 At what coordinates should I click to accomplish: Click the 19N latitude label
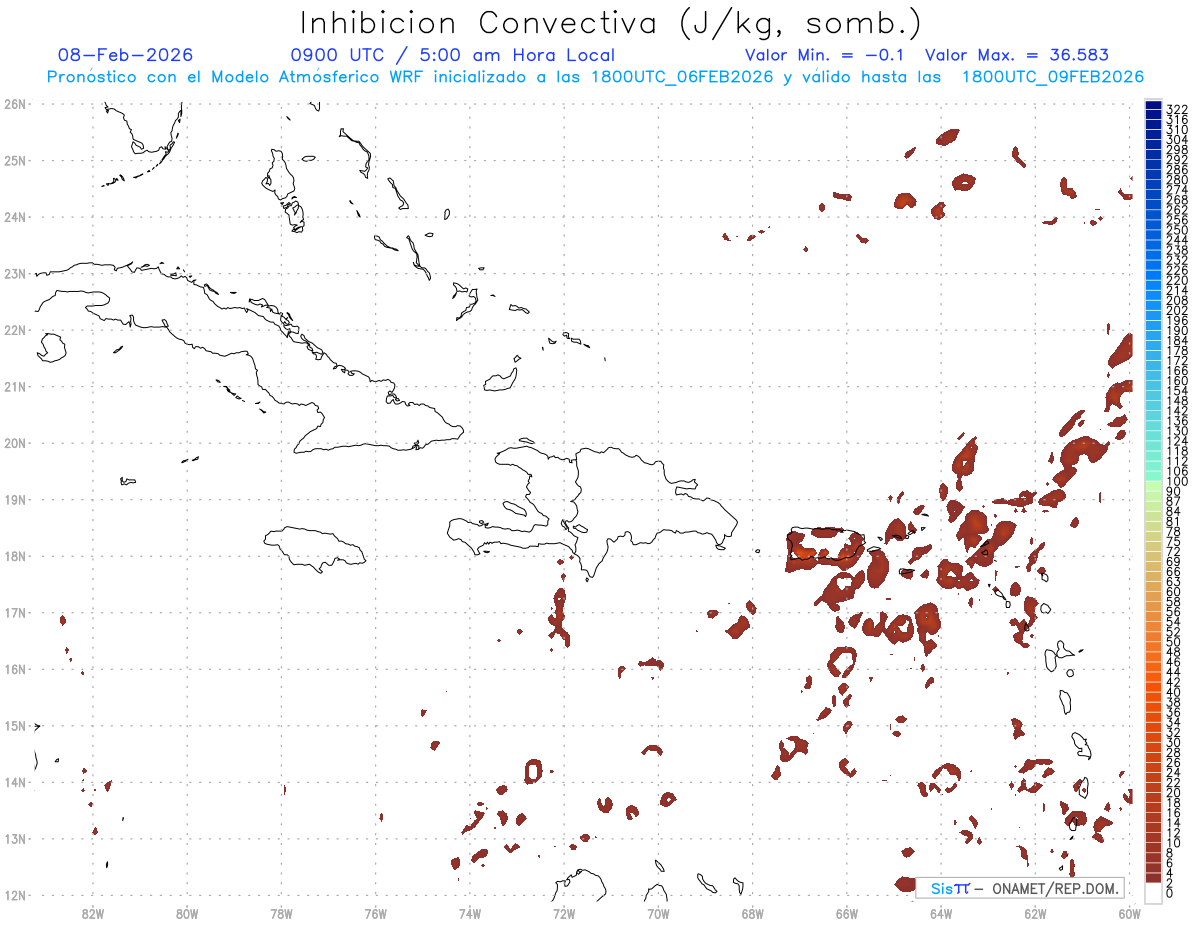click(x=14, y=499)
